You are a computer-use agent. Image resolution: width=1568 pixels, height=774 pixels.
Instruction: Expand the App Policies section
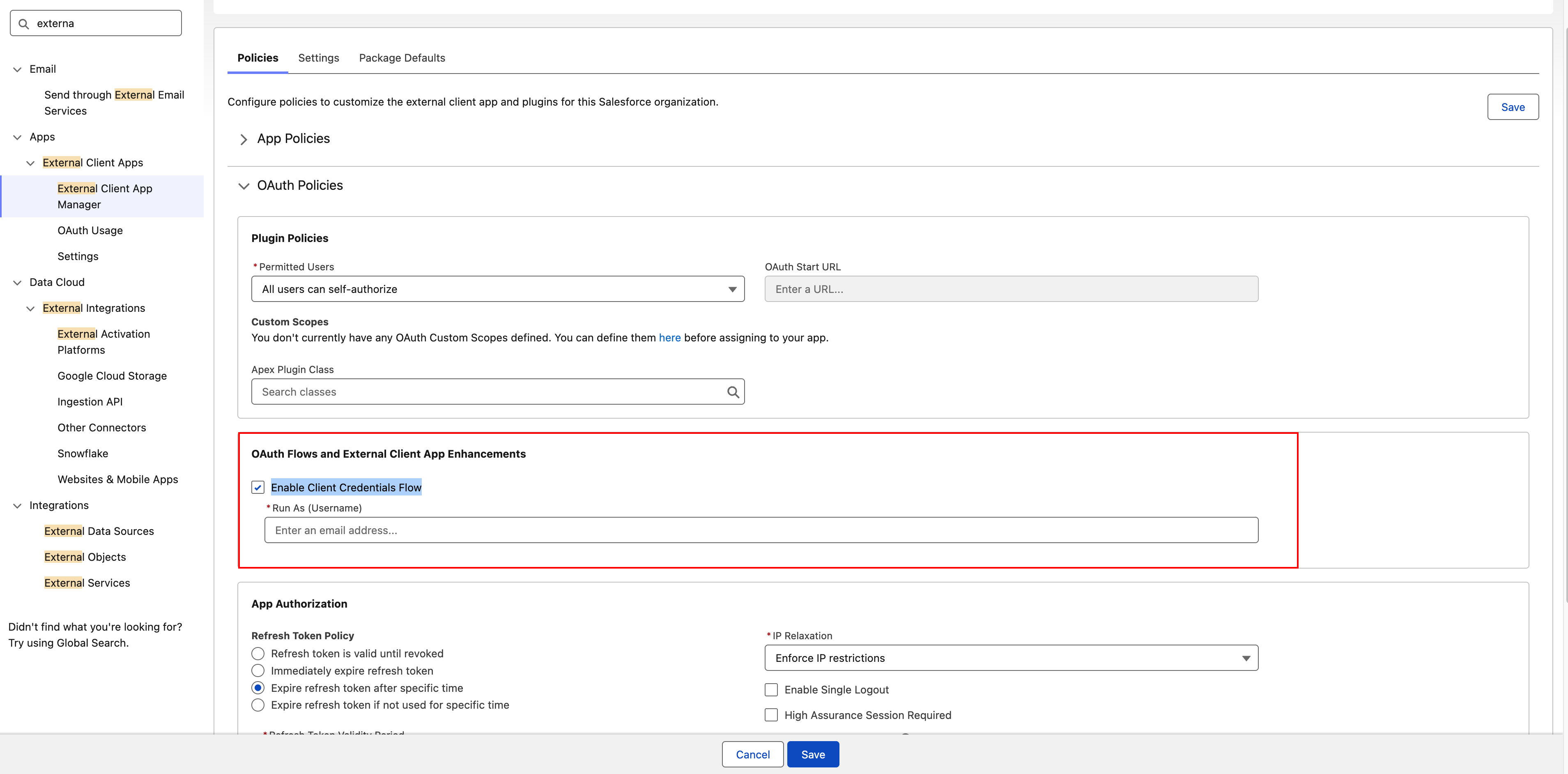tap(244, 139)
